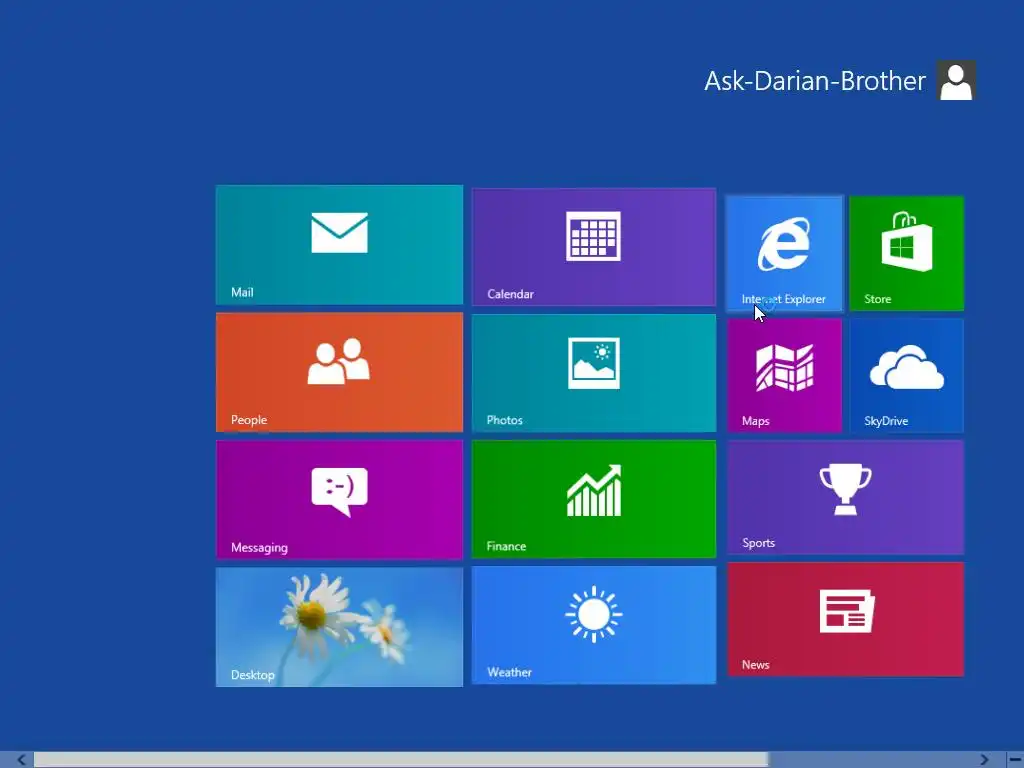Open the Sports tile
The image size is (1024, 768).
point(846,498)
